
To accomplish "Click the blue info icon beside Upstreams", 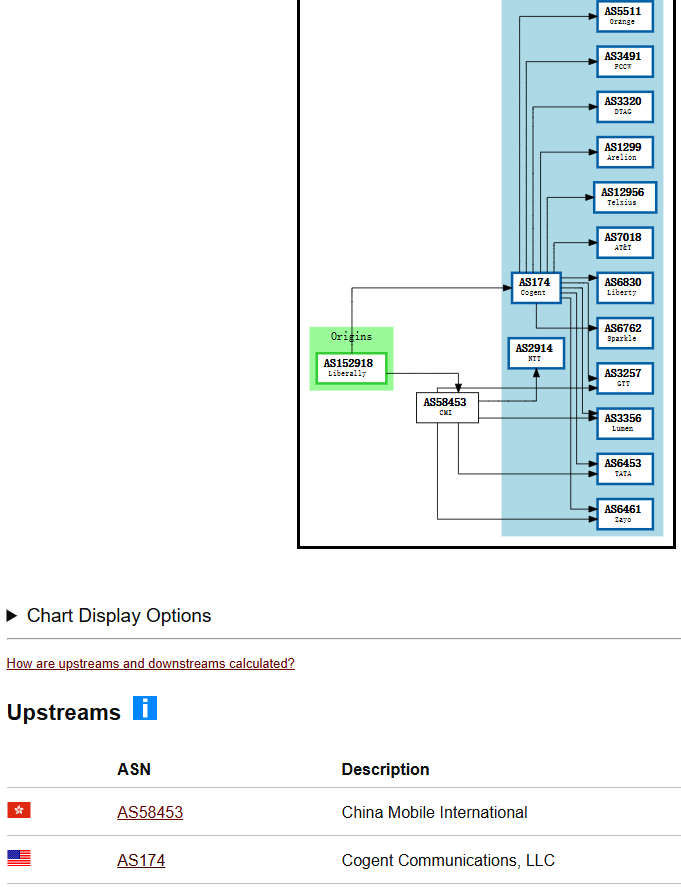I will coord(145,709).
